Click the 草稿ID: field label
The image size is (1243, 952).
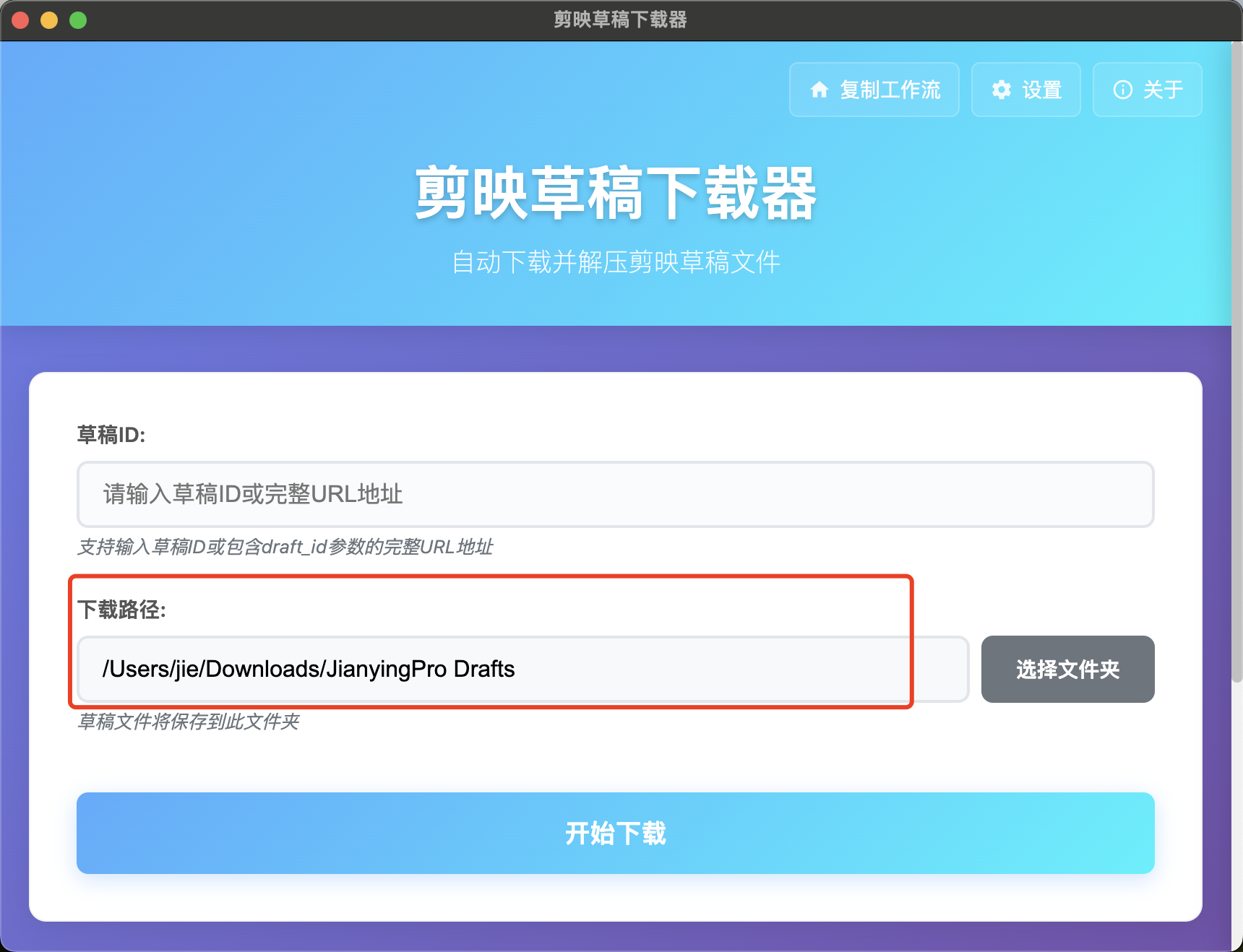(x=111, y=435)
